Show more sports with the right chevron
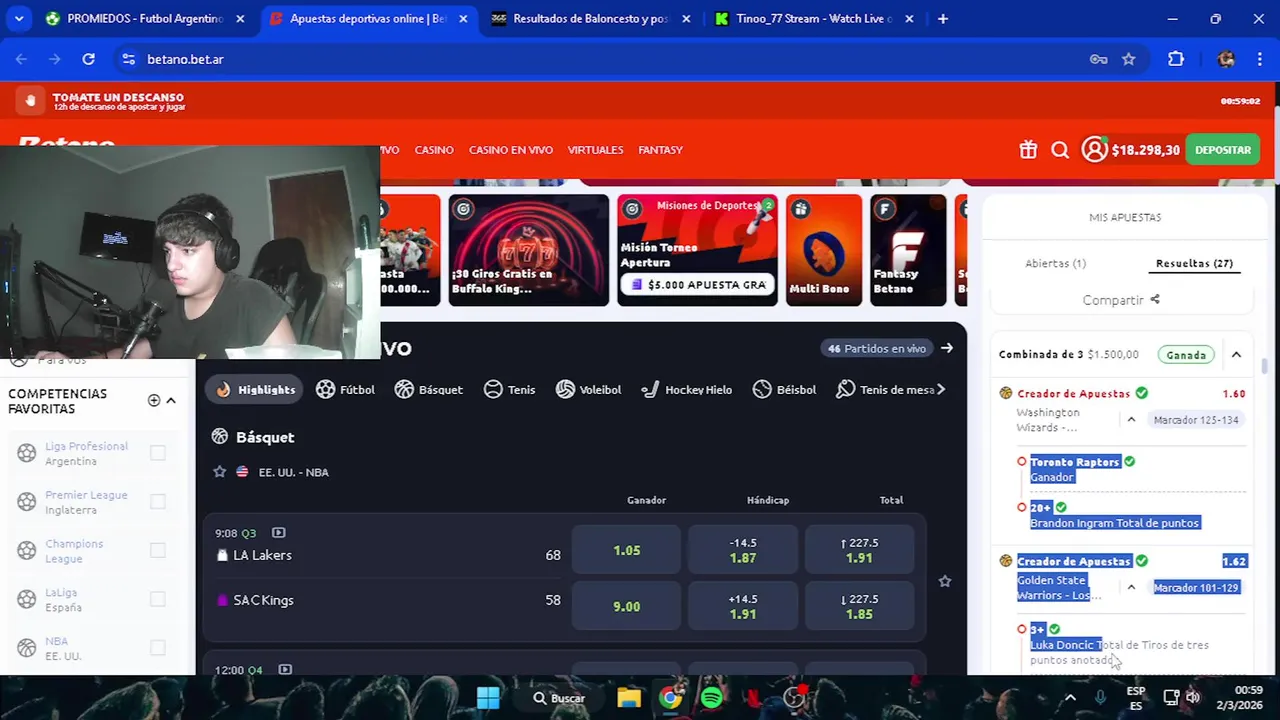1280x720 pixels. tap(941, 389)
